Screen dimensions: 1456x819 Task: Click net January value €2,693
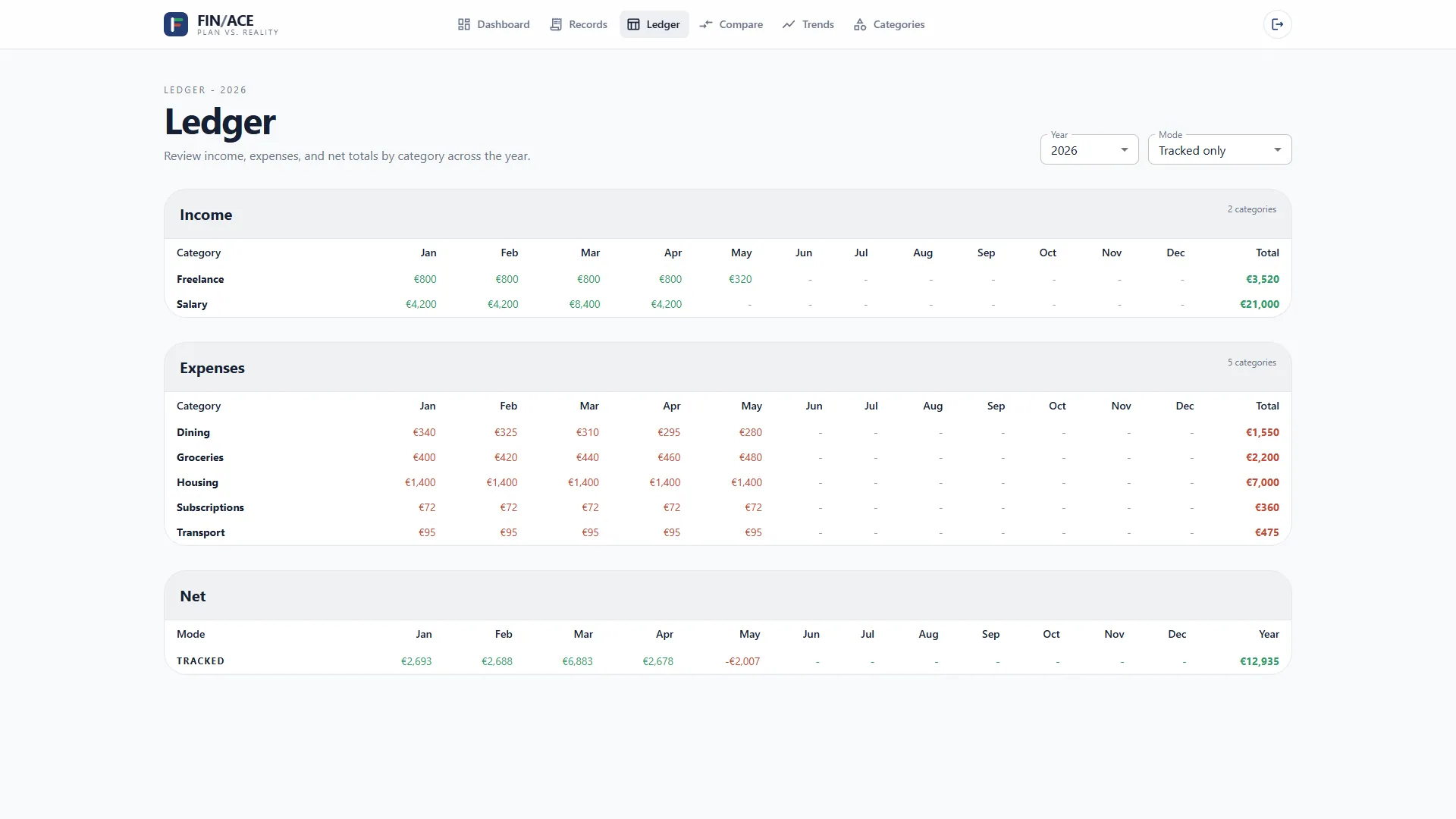[x=416, y=661]
